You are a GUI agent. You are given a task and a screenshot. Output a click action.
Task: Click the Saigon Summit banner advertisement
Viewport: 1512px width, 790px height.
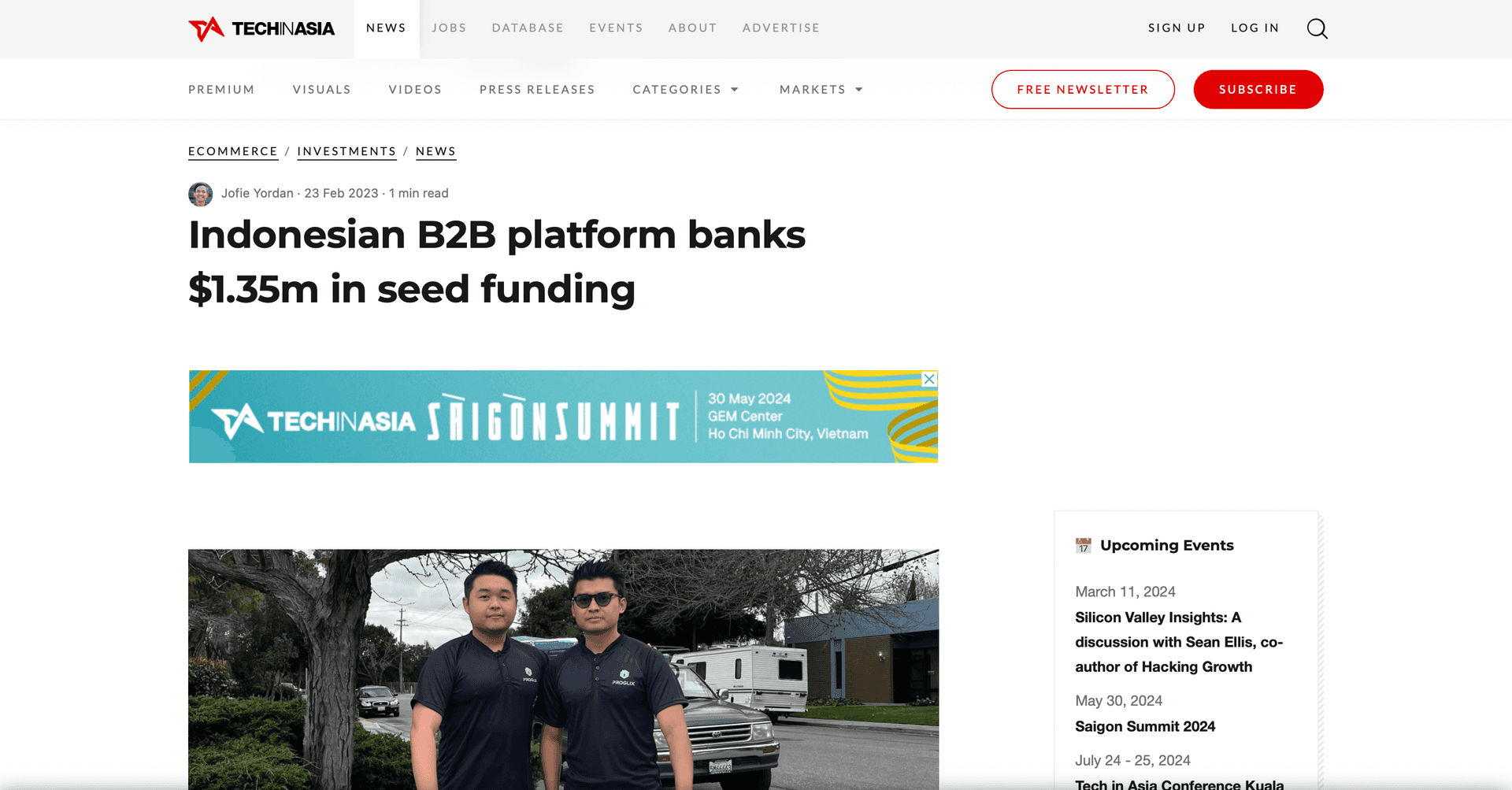click(x=563, y=417)
